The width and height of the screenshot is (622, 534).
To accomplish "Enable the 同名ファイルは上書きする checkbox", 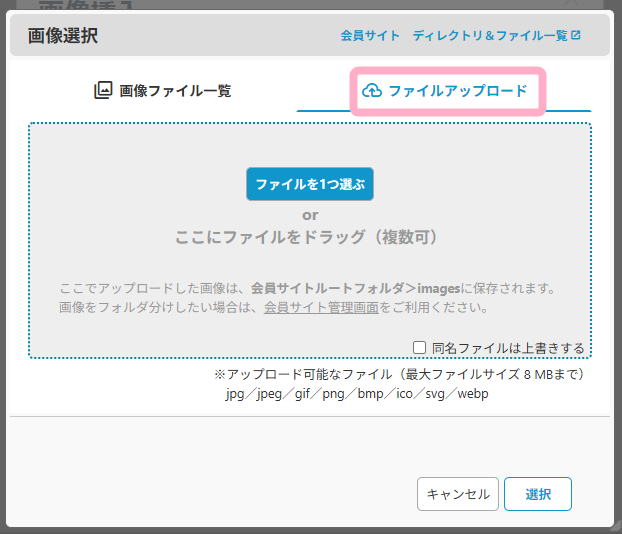I will tap(420, 348).
